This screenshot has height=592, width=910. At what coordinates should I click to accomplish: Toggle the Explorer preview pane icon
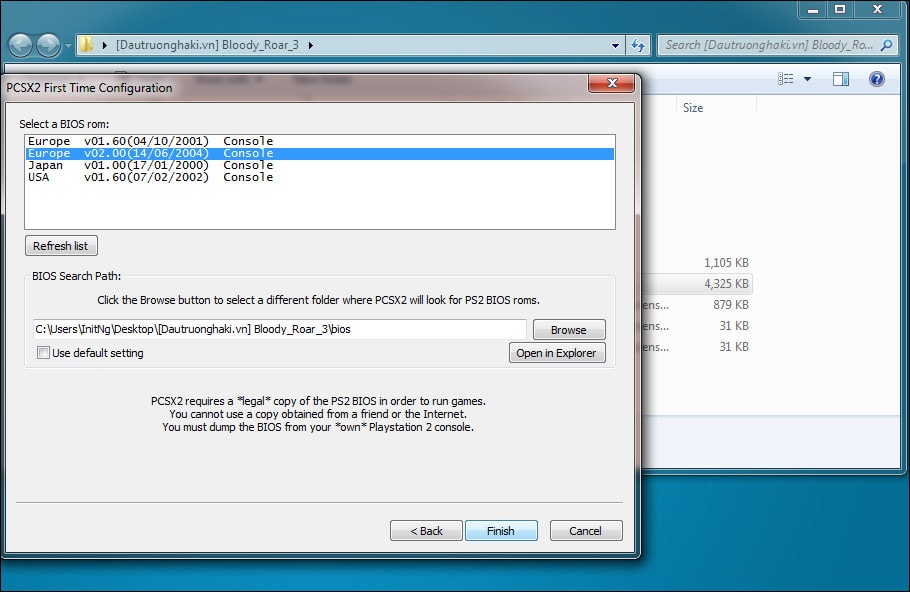click(840, 79)
